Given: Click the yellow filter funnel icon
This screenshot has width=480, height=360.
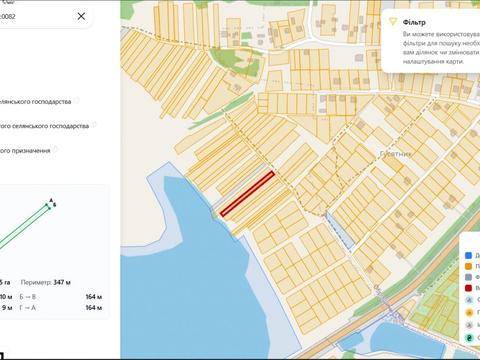Looking at the screenshot, I should click(x=393, y=22).
